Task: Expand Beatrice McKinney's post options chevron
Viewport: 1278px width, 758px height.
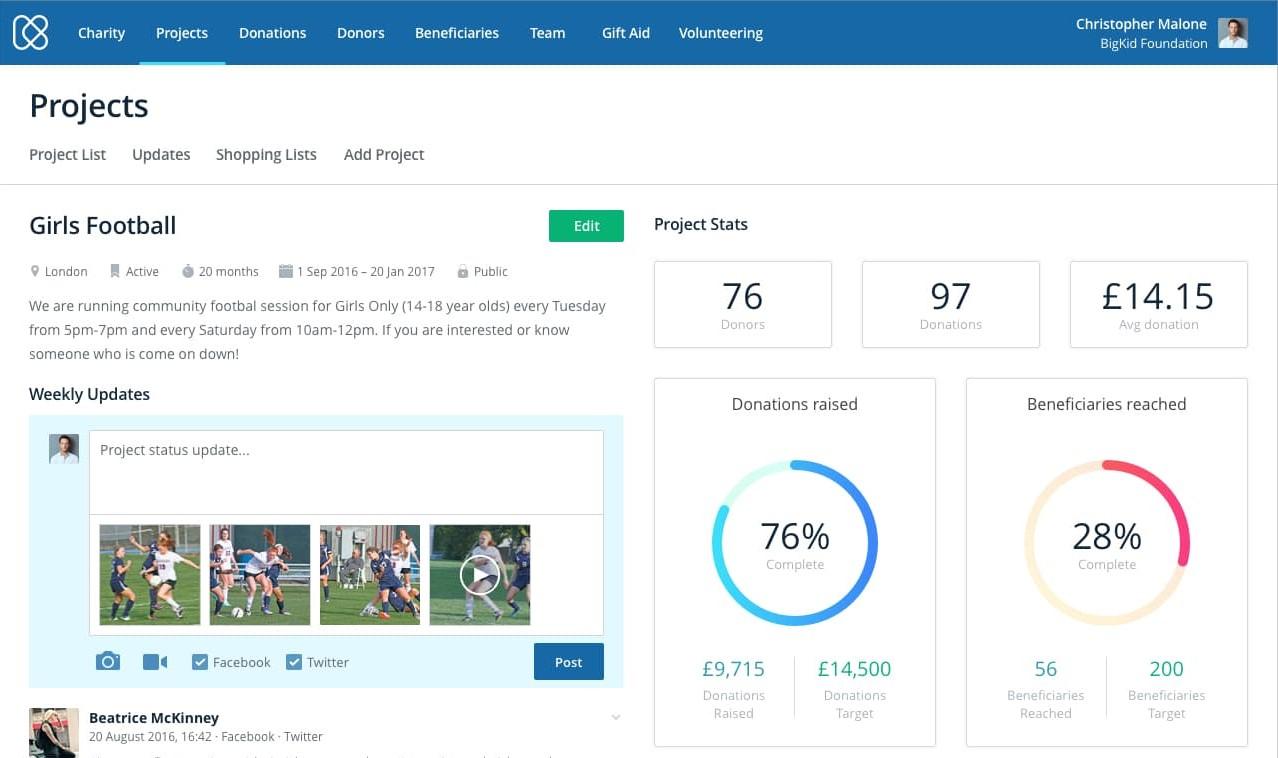Action: tap(616, 717)
